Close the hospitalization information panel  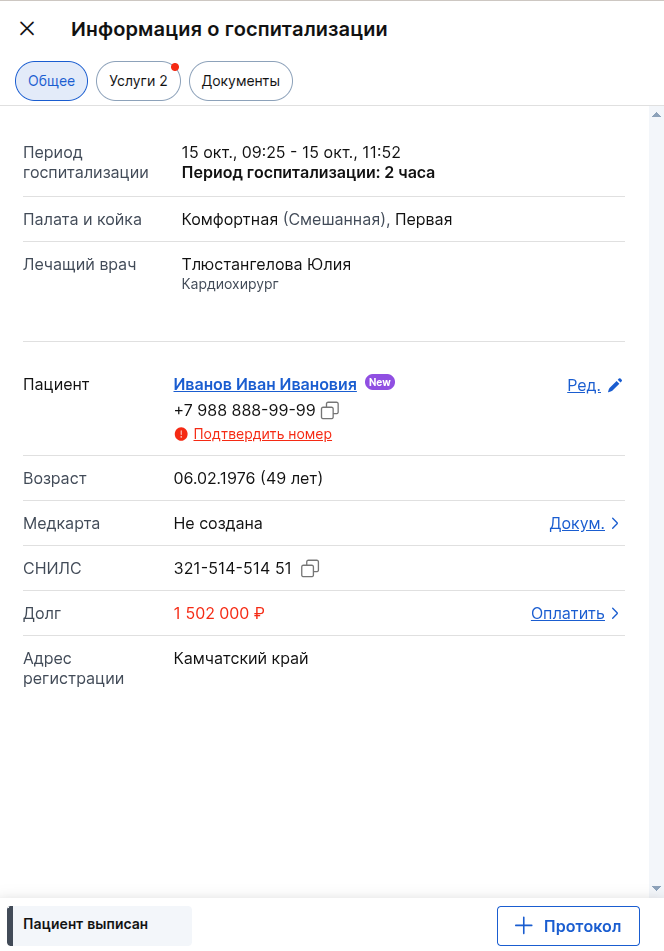click(x=27, y=29)
